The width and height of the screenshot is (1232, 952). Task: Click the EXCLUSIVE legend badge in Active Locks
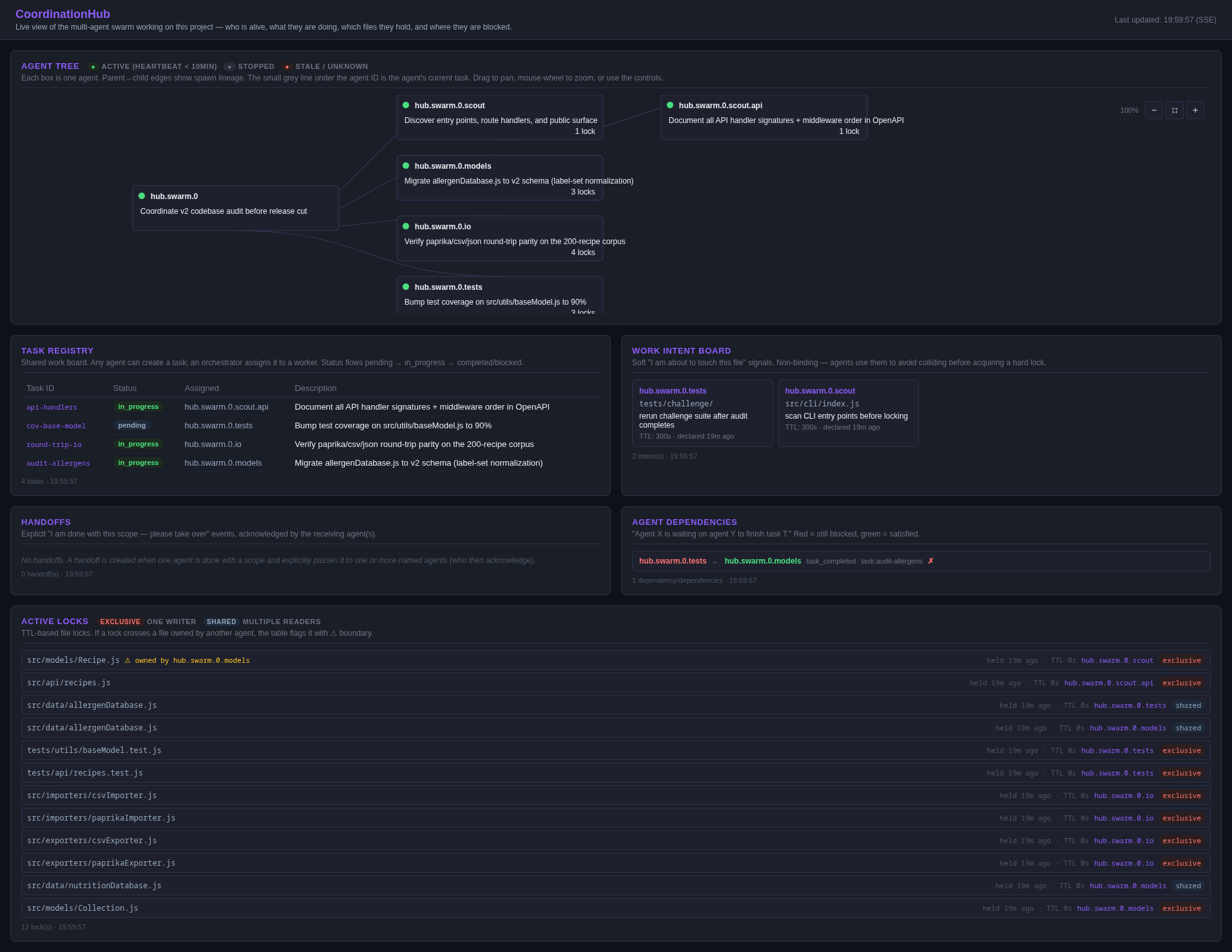point(120,622)
